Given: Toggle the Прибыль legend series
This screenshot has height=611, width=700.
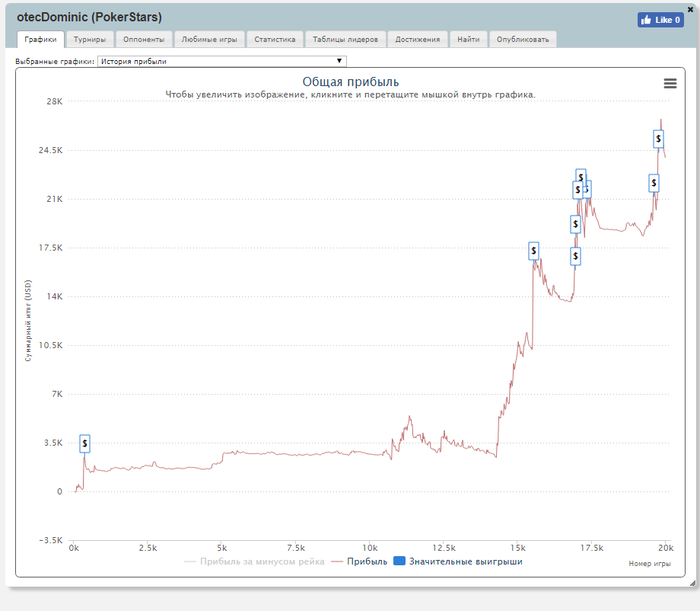Looking at the screenshot, I should (359, 561).
